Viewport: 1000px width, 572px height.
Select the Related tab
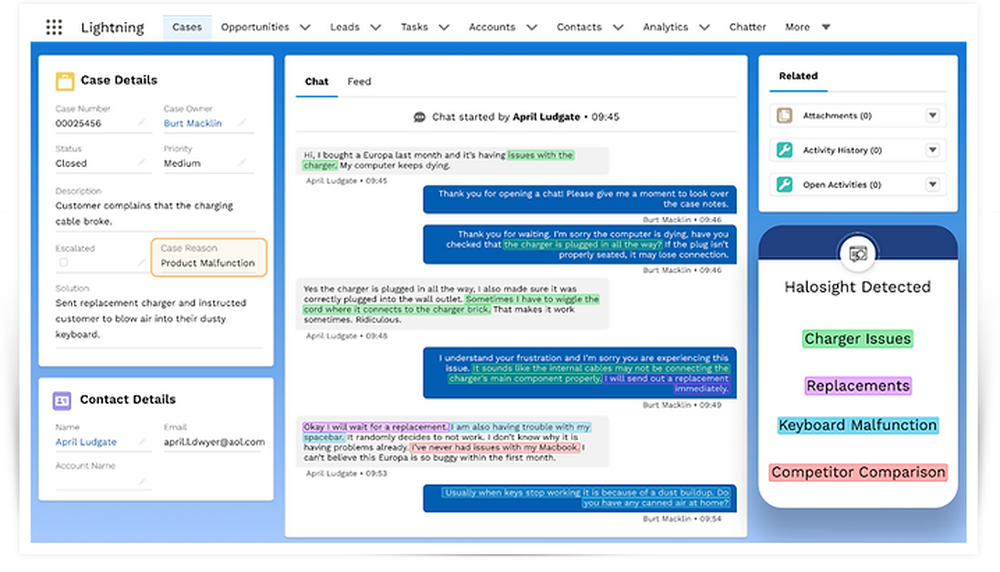[x=798, y=76]
